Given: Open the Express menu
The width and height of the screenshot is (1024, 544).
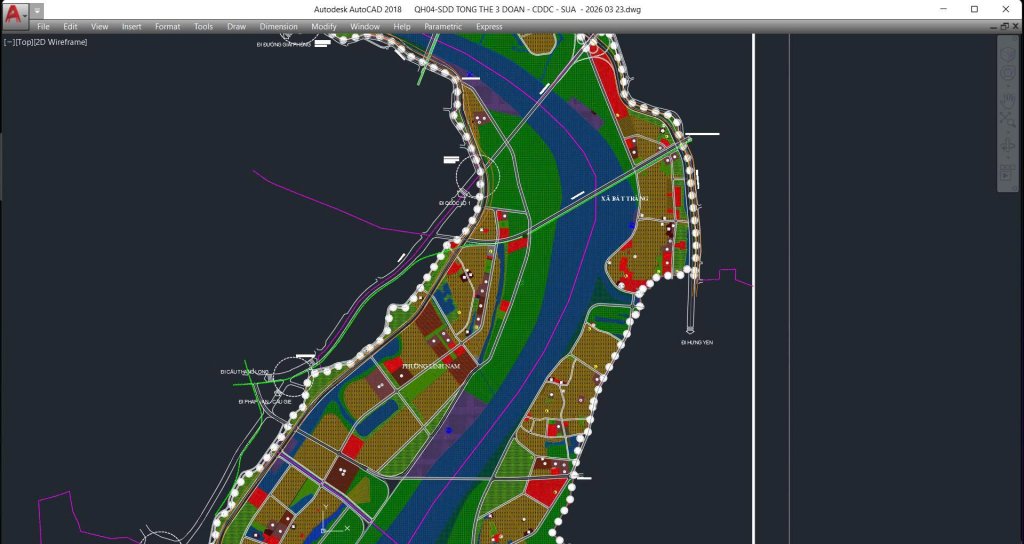Looking at the screenshot, I should (489, 27).
